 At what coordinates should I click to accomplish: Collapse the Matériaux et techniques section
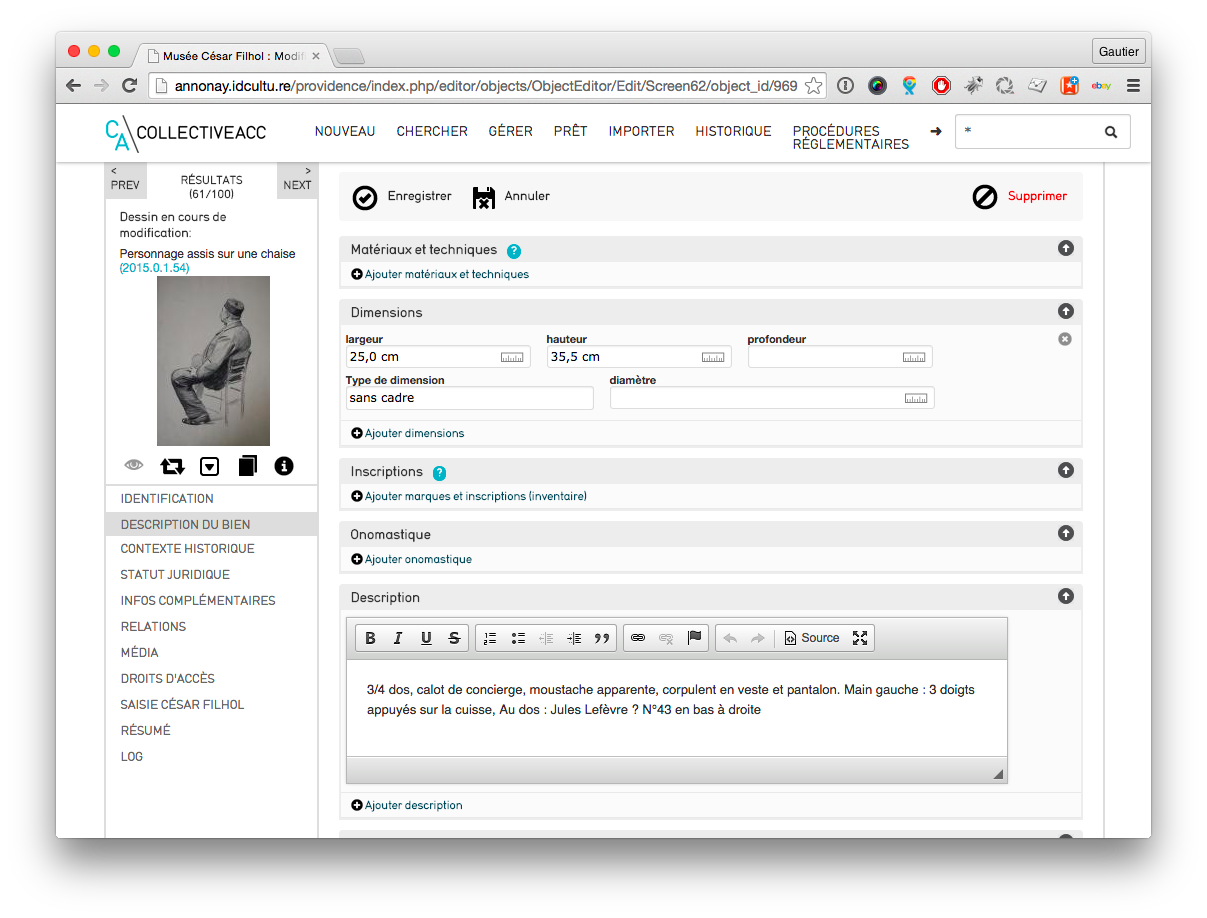pos(1066,248)
